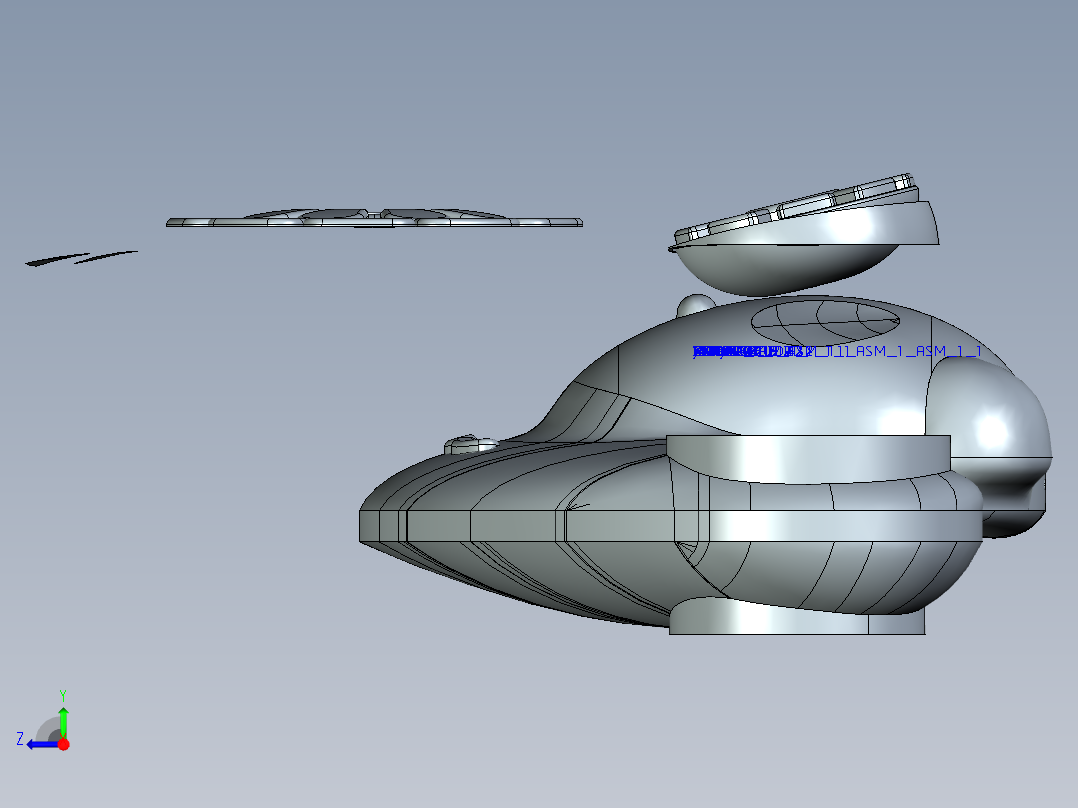Select the thin dark sliver parts at far left

pos(81,258)
